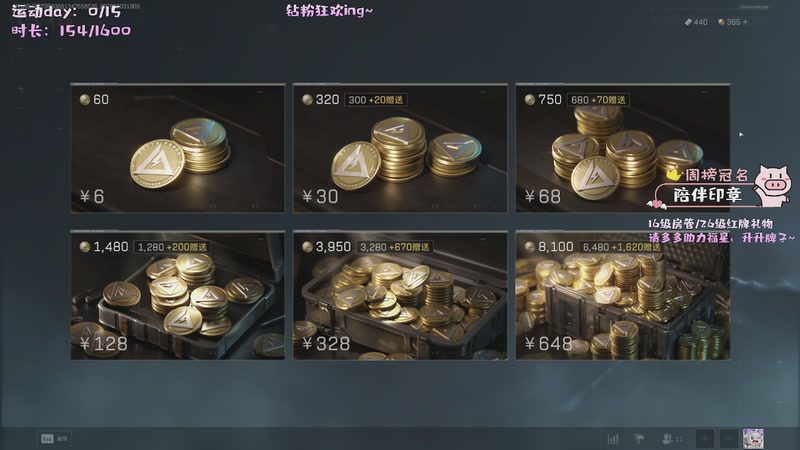Image resolution: width=800 pixels, height=450 pixels.
Task: Click the ticket currency icon showing 440
Action: point(688,22)
